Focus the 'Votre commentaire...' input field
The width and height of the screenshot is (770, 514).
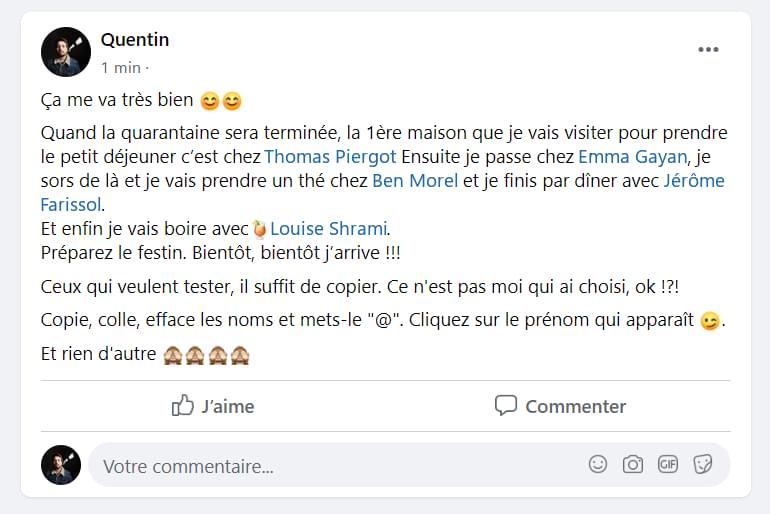(x=330, y=466)
